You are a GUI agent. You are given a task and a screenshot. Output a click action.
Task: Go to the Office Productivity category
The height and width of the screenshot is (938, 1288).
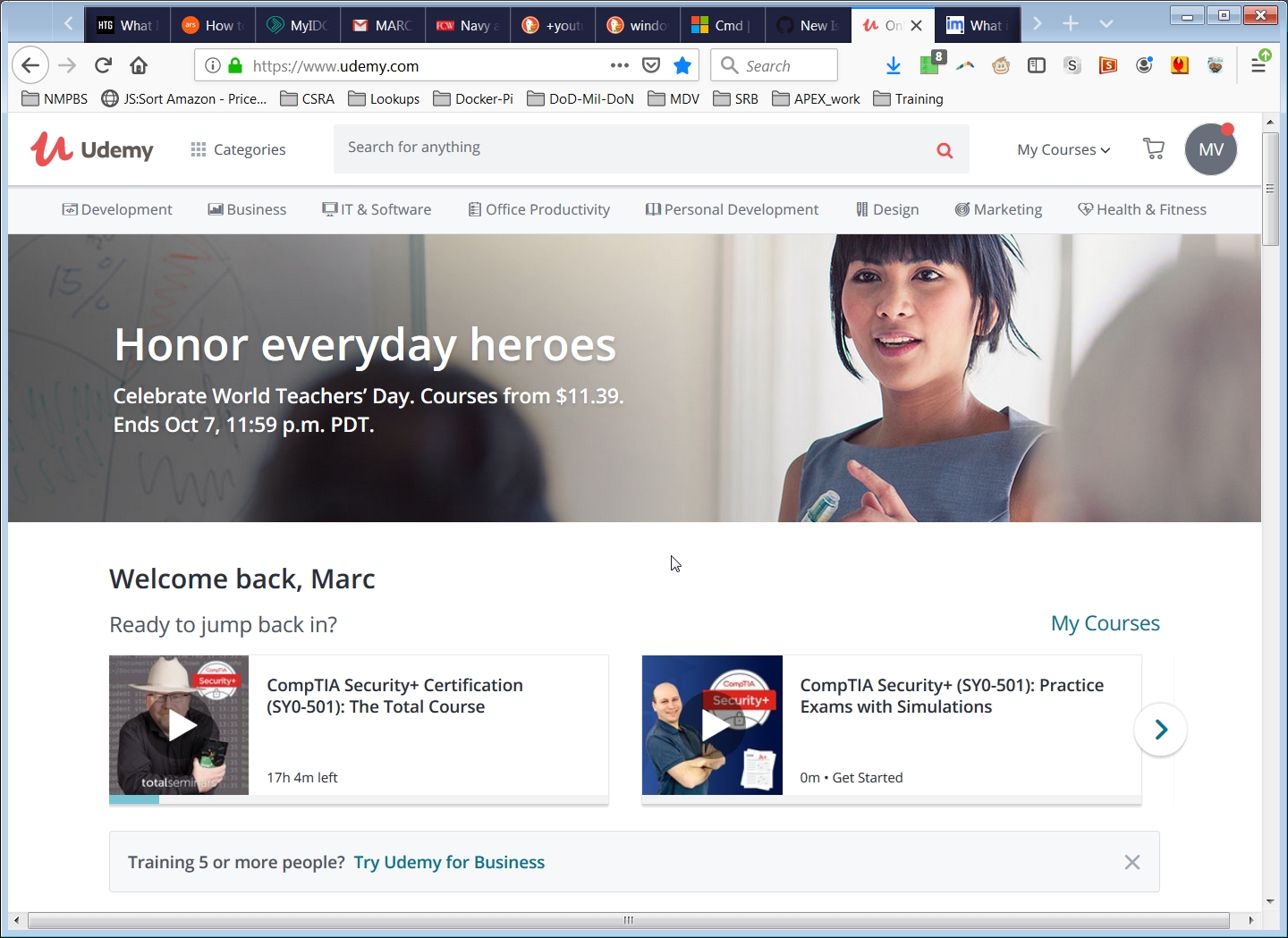pyautogui.click(x=539, y=209)
